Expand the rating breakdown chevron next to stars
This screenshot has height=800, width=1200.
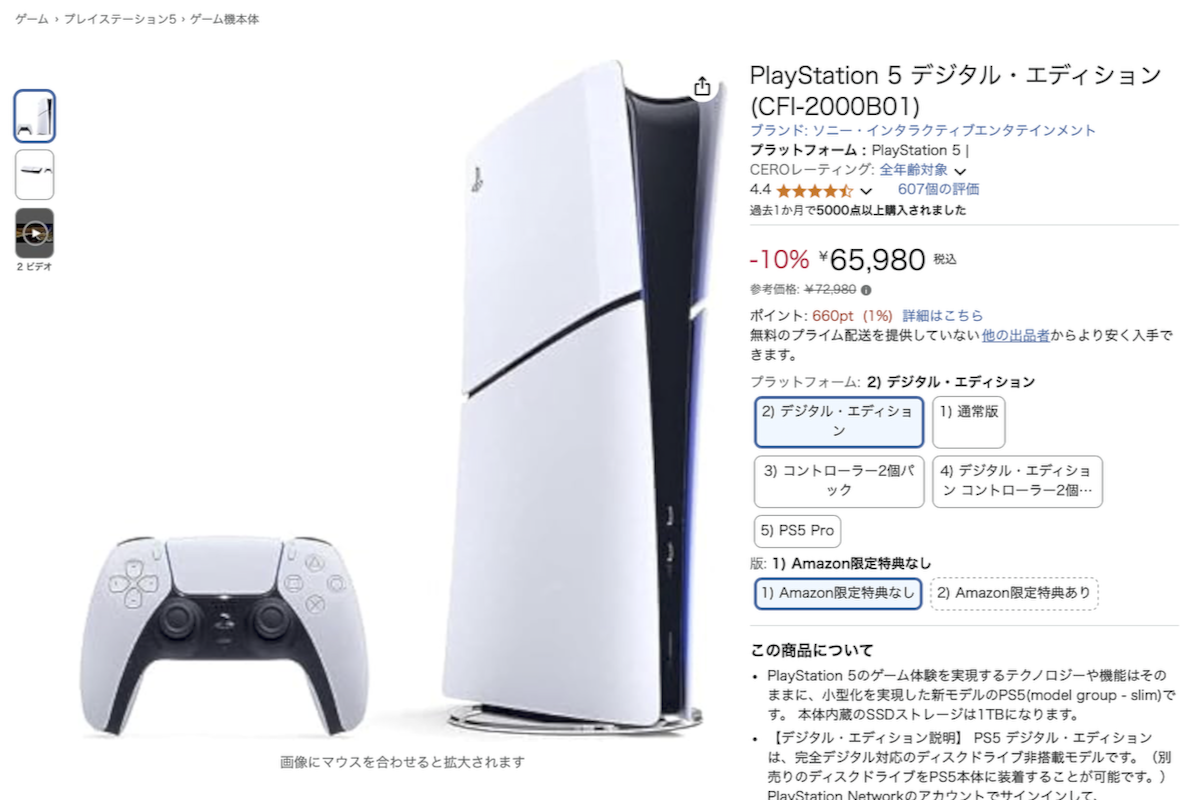click(x=866, y=191)
